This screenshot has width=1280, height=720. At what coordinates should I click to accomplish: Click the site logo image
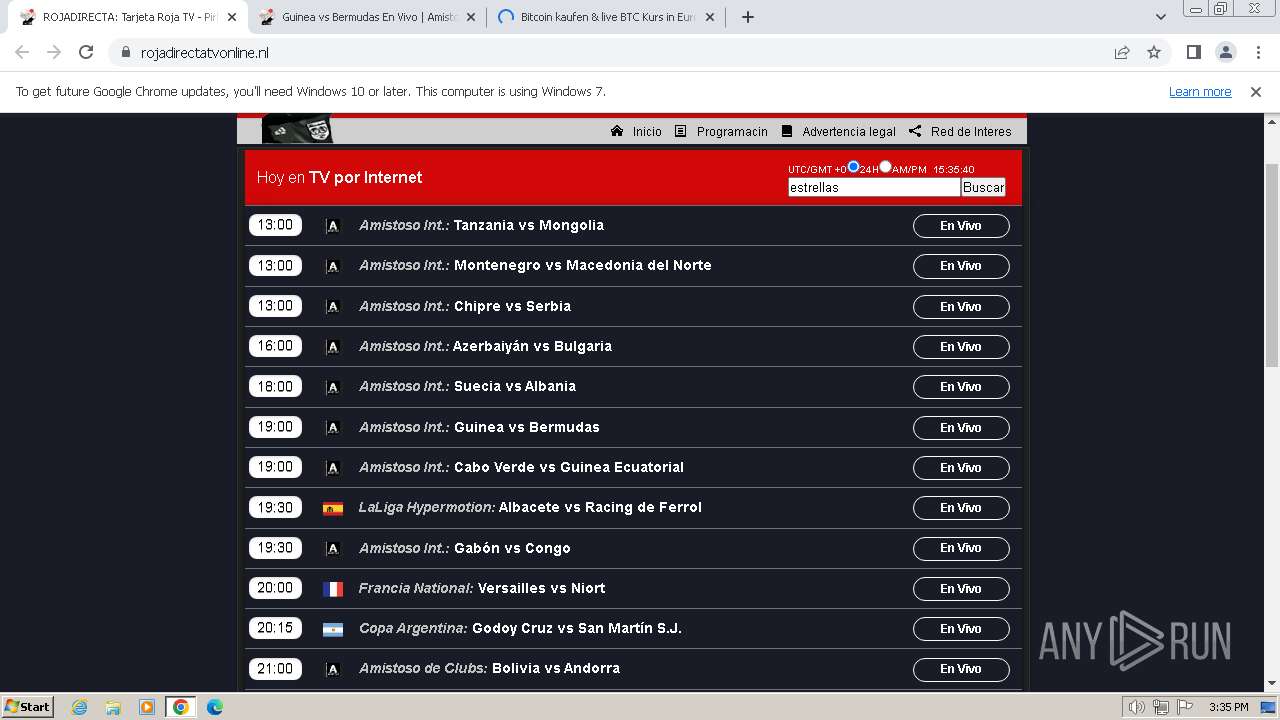tap(297, 130)
